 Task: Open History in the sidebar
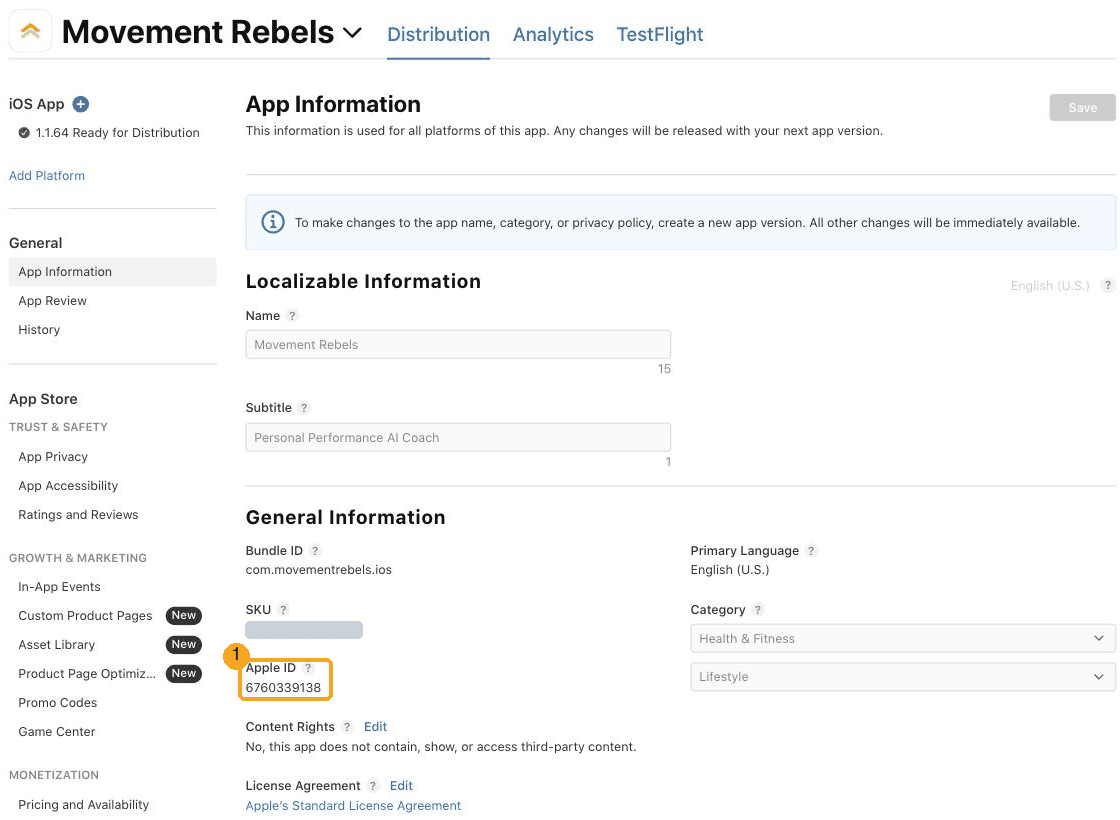39,330
